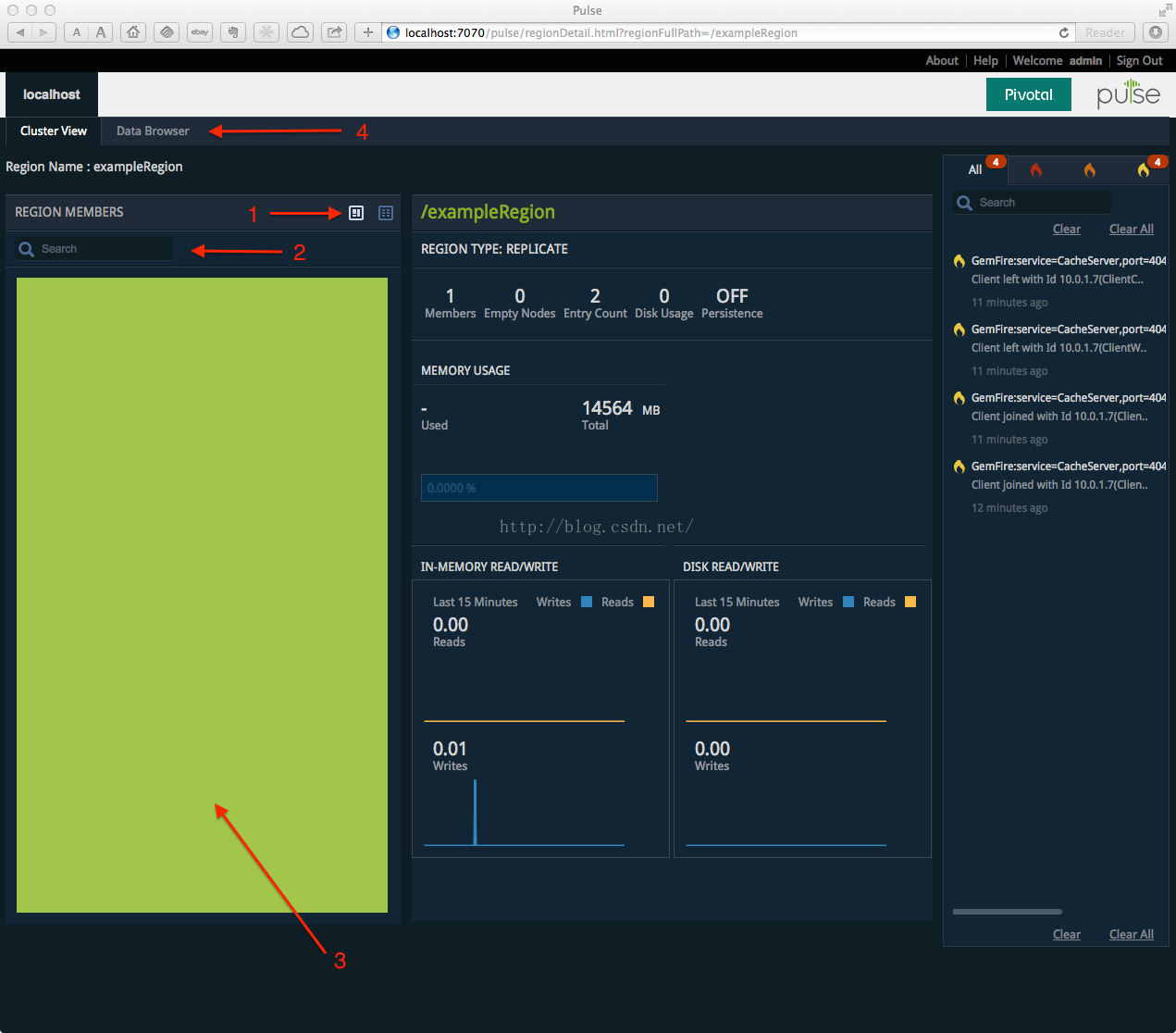
Task: Click the browser Forward arrow
Action: [43, 32]
